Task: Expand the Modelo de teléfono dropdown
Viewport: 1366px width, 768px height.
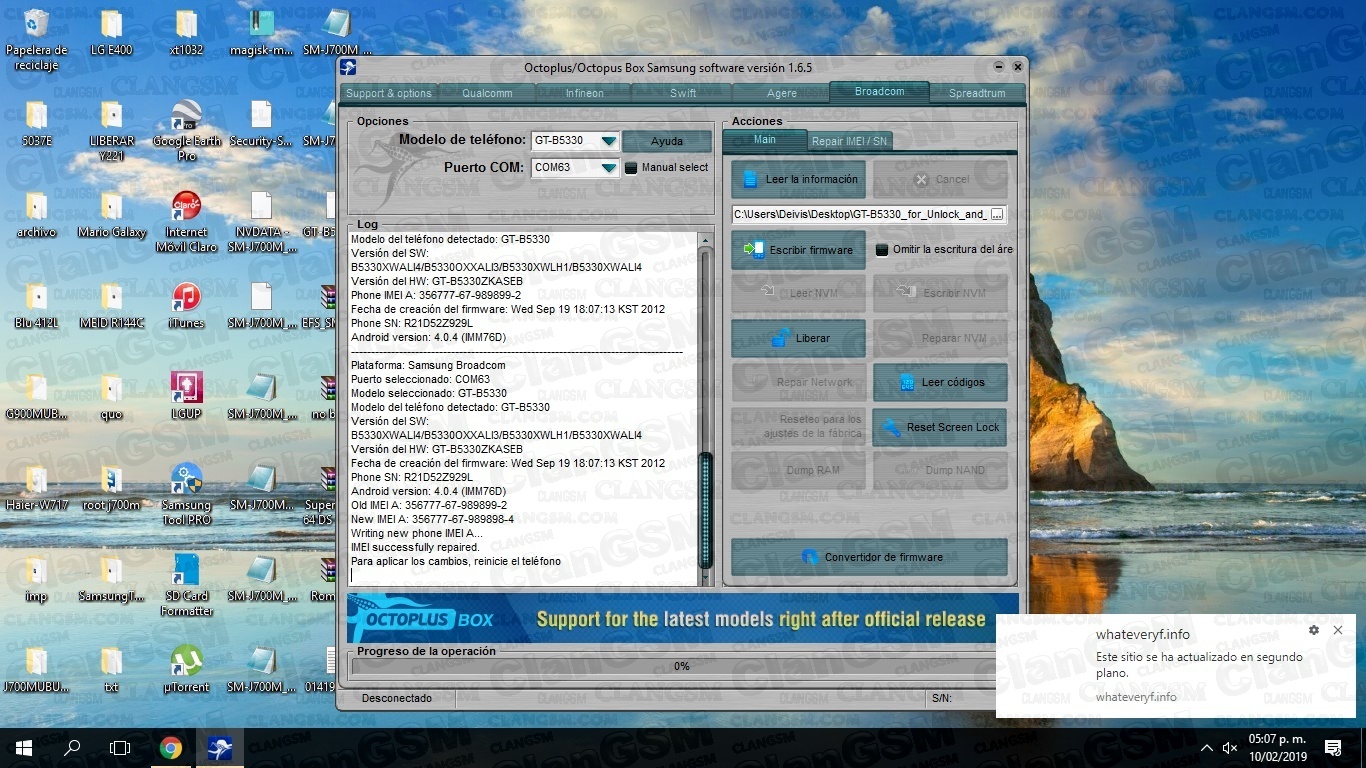Action: point(608,141)
